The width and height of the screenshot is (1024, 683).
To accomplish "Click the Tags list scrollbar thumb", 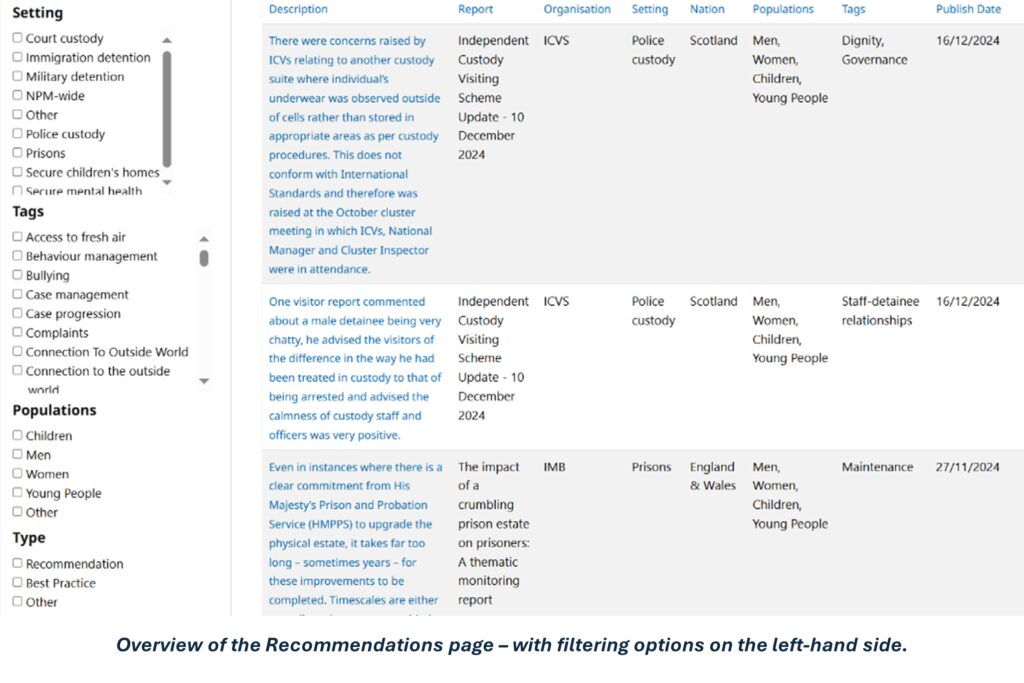I will [204, 258].
